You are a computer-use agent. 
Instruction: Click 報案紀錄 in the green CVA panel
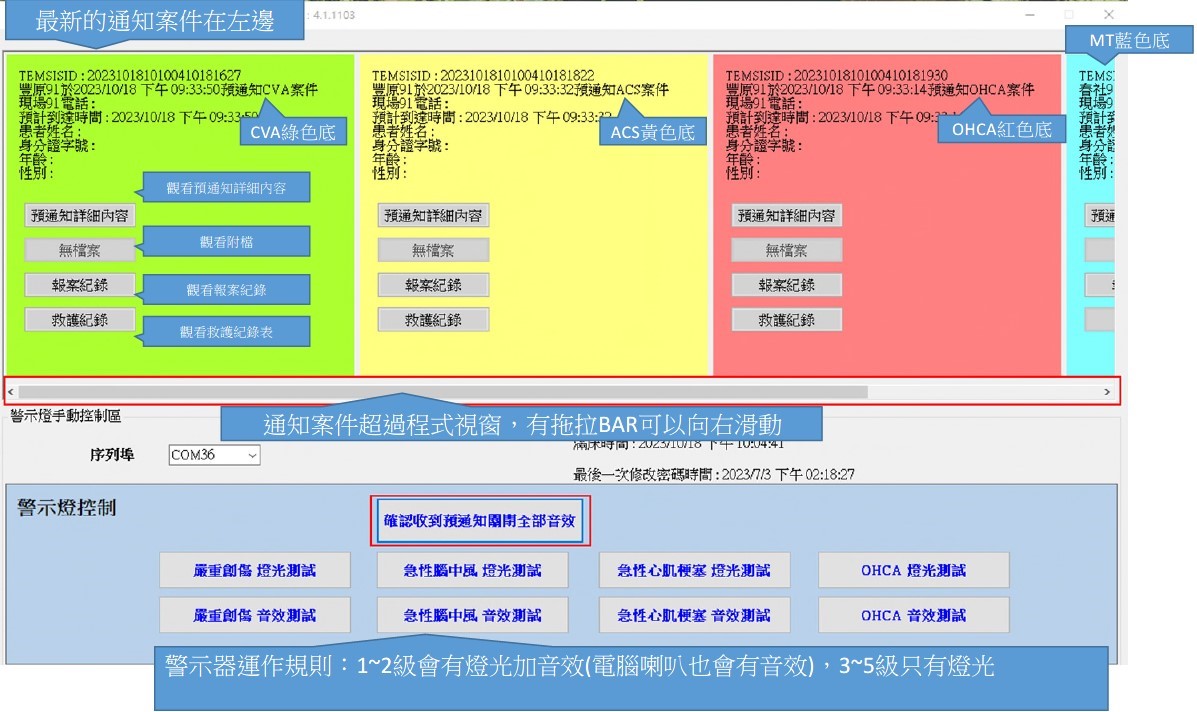tap(80, 285)
